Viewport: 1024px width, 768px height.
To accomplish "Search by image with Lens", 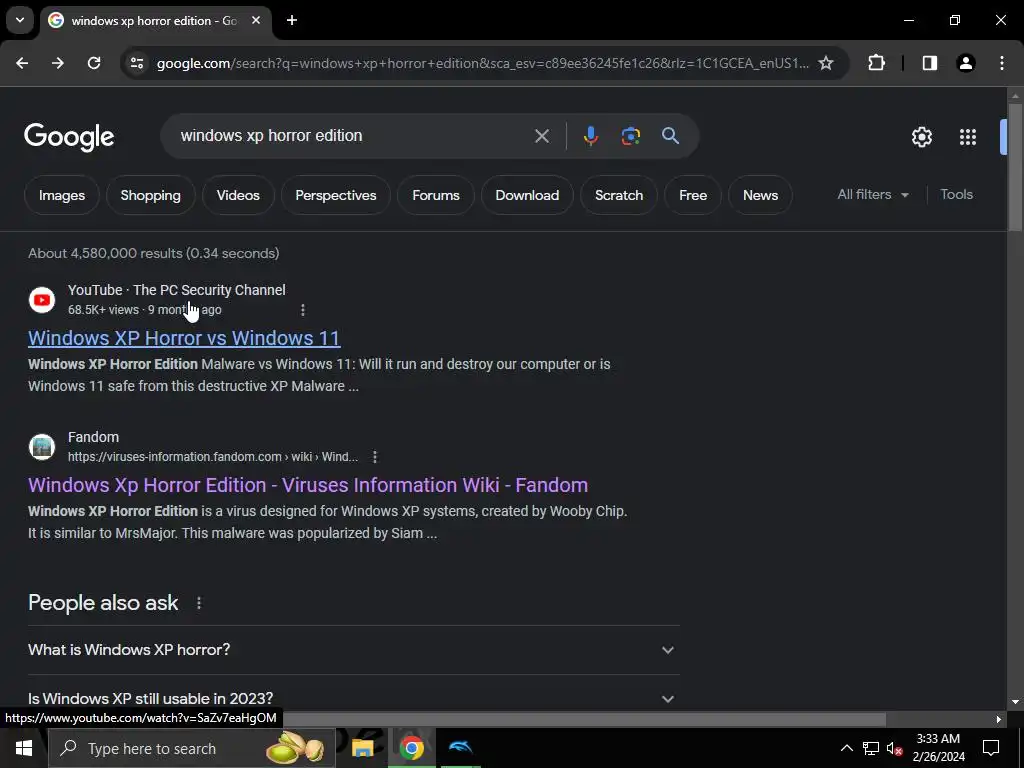I will (630, 136).
